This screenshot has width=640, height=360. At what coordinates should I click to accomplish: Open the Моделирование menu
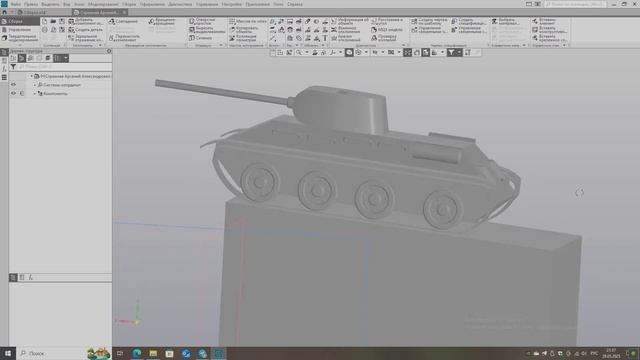103,4
